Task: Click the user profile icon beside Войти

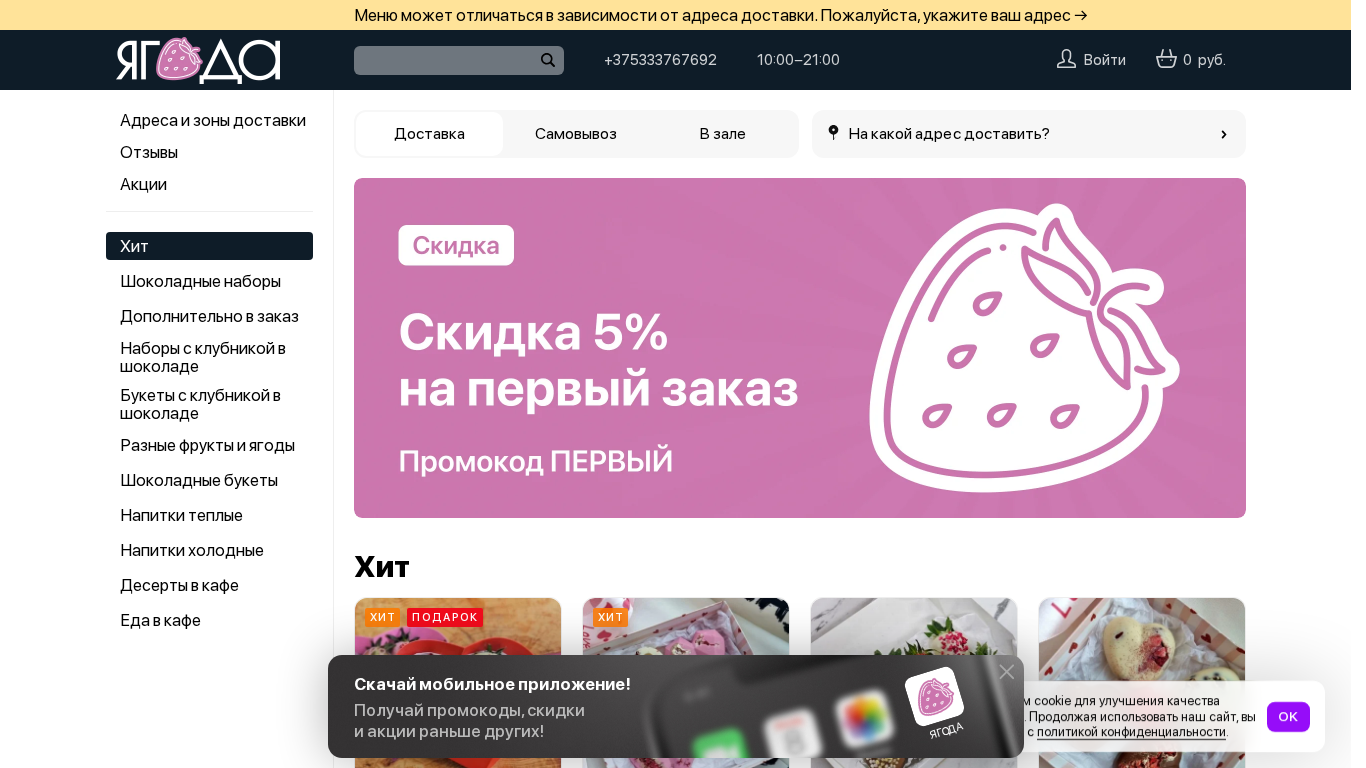Action: pyautogui.click(x=1066, y=59)
